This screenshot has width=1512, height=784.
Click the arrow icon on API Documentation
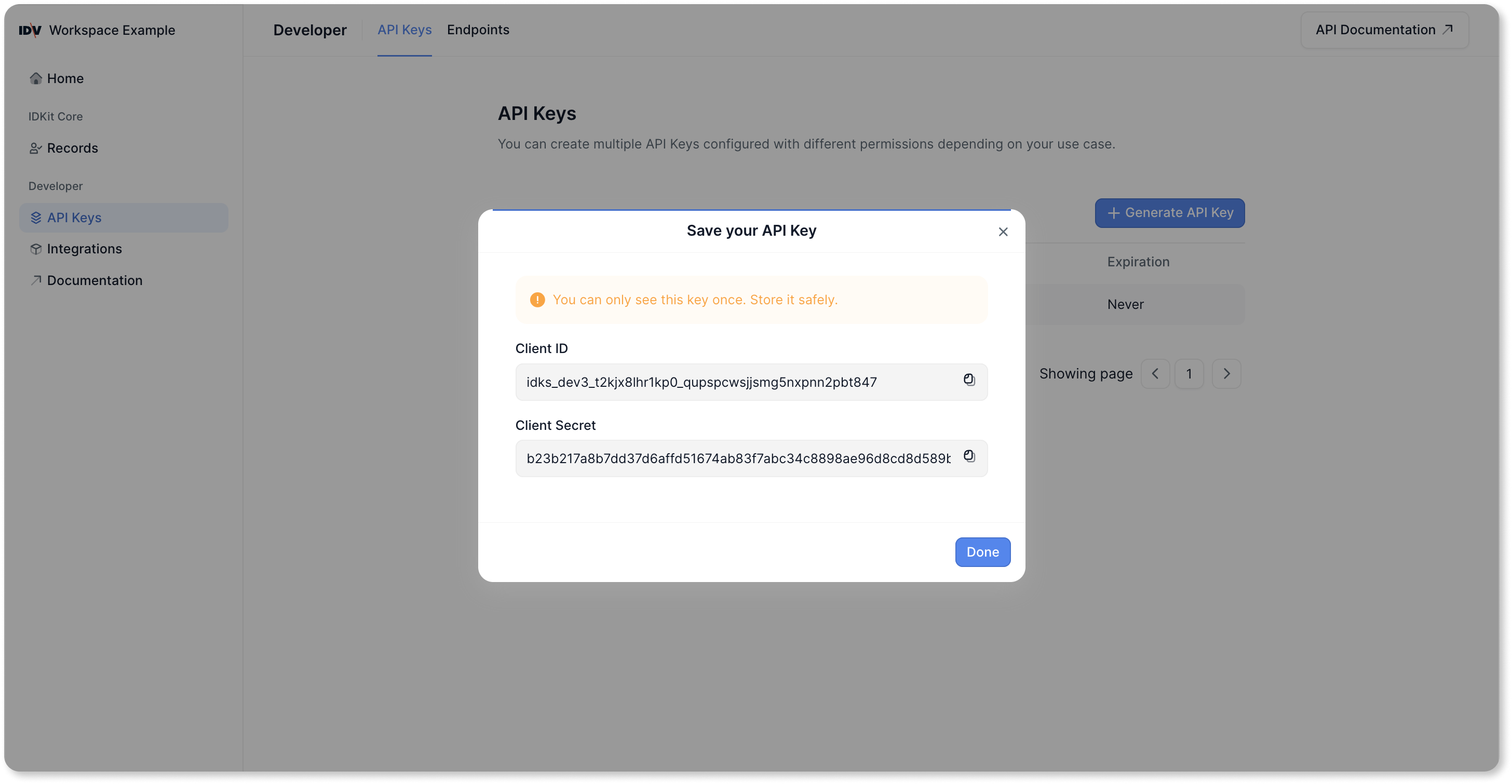click(x=1448, y=29)
